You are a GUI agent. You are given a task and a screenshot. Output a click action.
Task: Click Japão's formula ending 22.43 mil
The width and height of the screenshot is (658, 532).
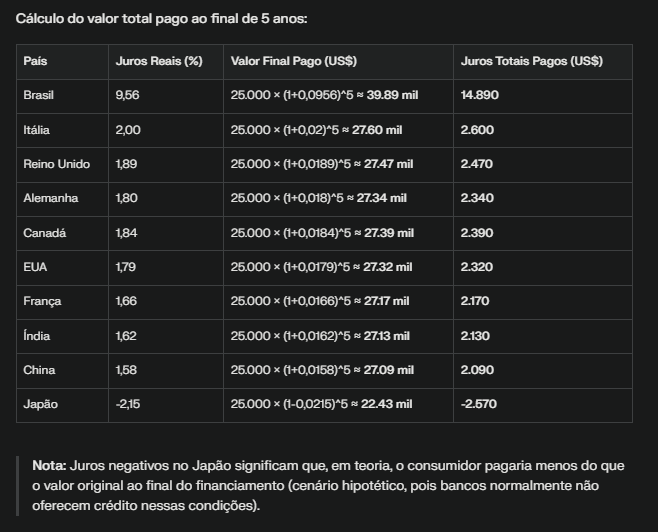[x=321, y=404]
